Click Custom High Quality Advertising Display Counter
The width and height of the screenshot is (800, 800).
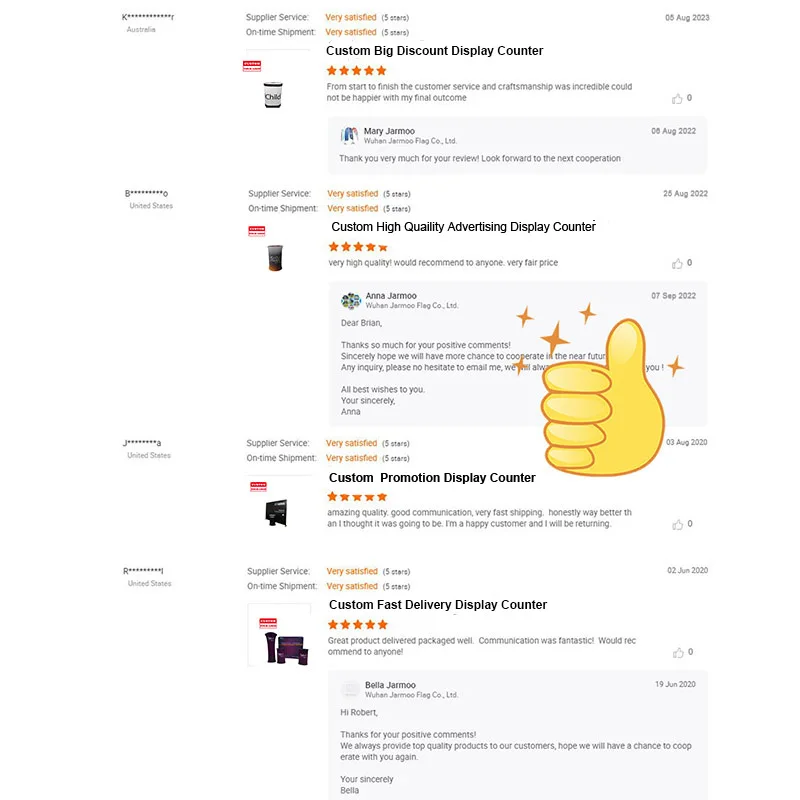coord(463,227)
